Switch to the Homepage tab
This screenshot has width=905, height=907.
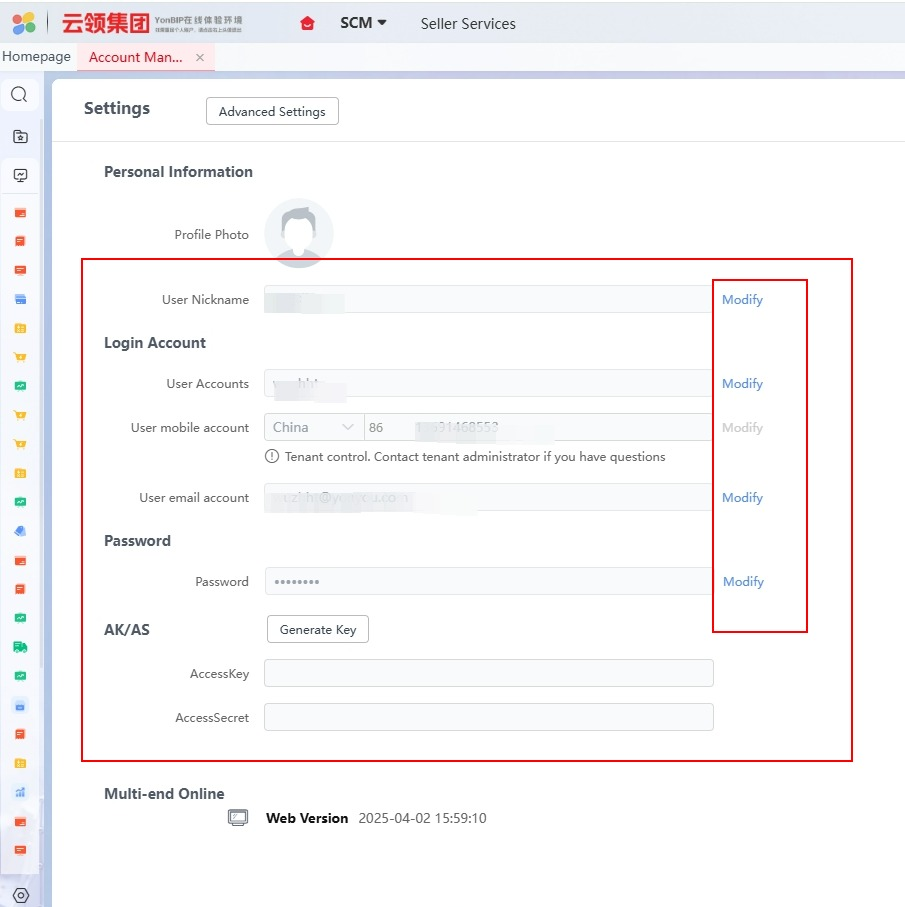[x=37, y=57]
